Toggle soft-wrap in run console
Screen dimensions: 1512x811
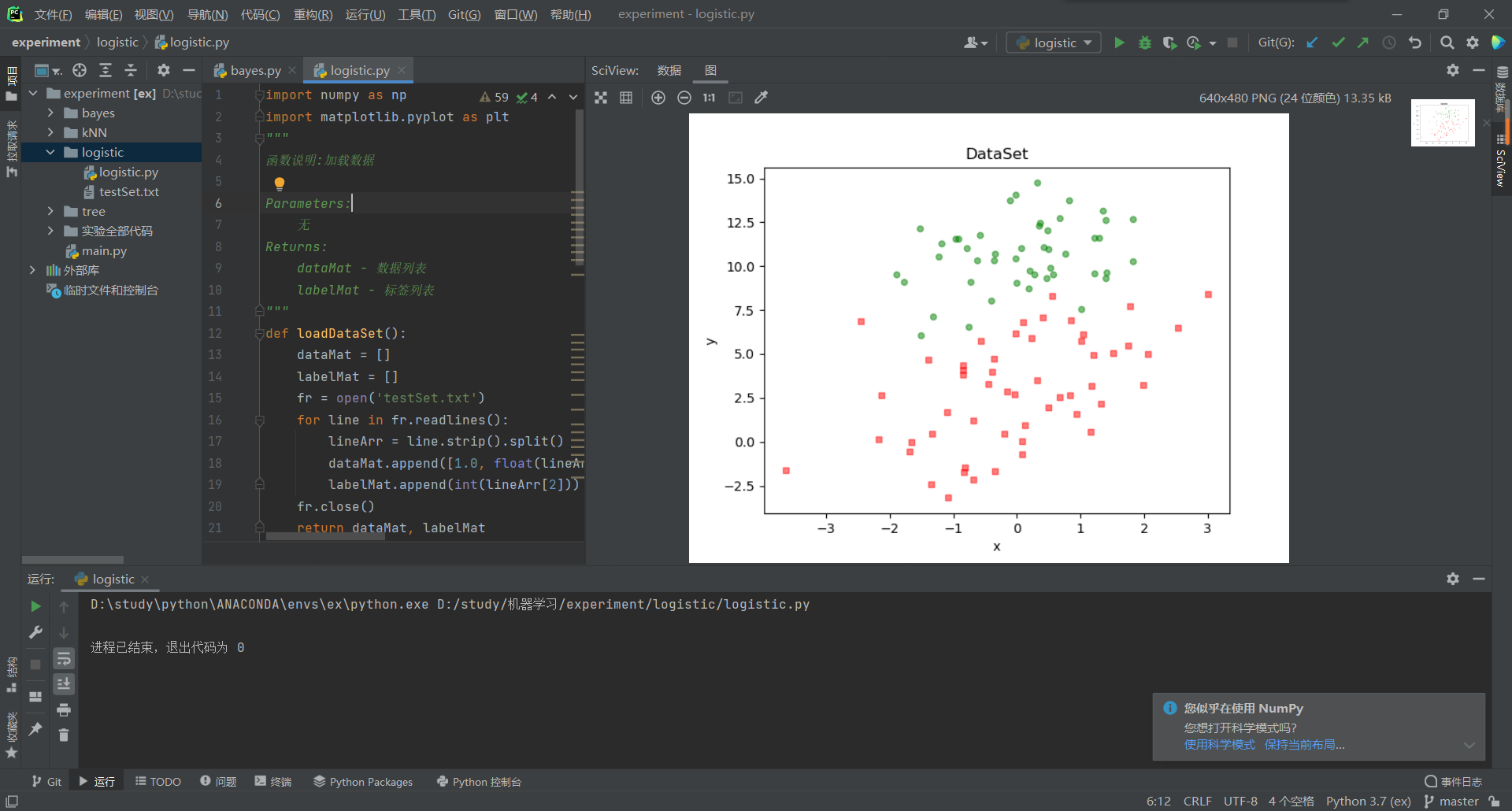[64, 658]
